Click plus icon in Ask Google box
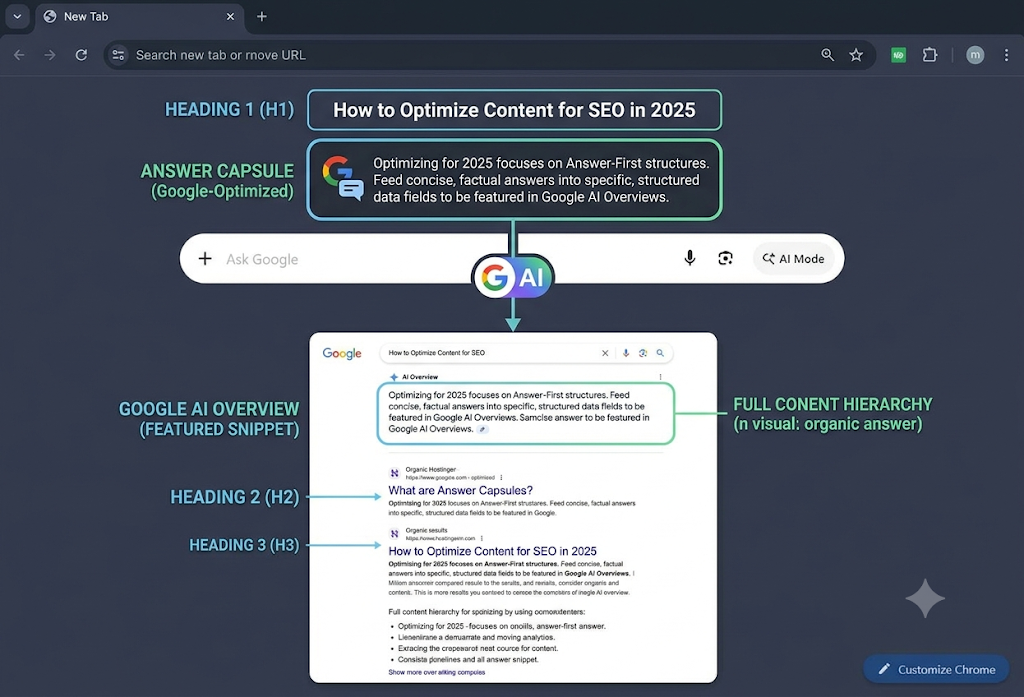The height and width of the screenshot is (697, 1024). [205, 259]
